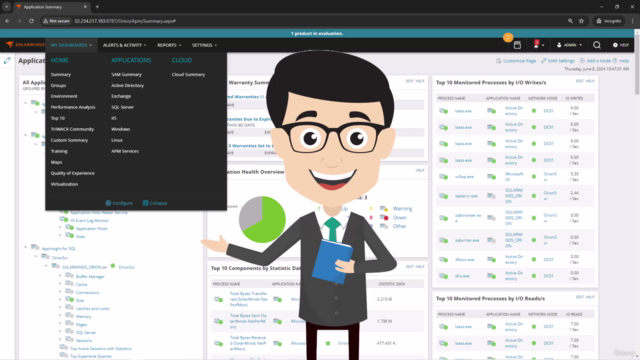Click Edit on Warranty Summary widget
The image size is (640, 360).
pyautogui.click(x=410, y=81)
